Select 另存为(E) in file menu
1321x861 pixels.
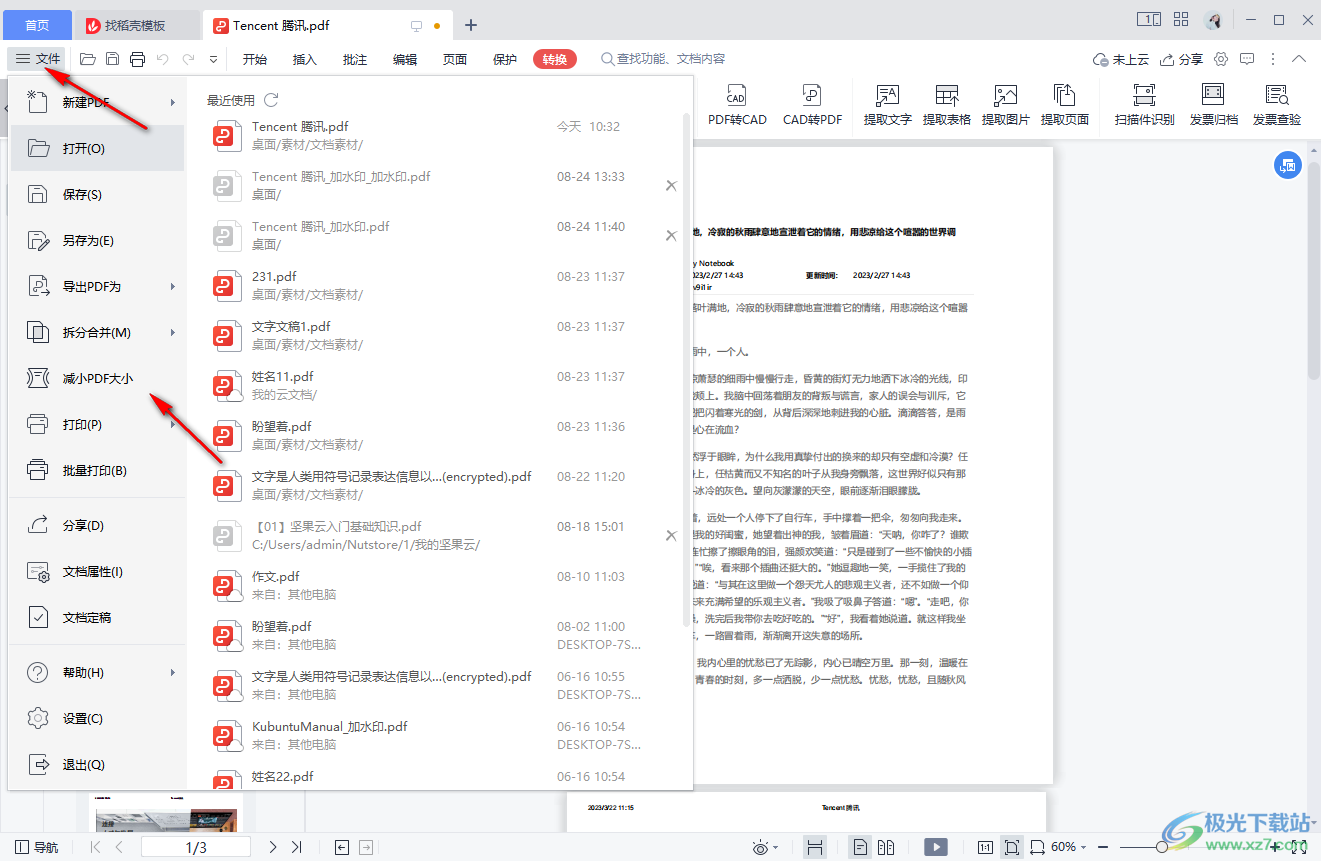click(x=98, y=240)
